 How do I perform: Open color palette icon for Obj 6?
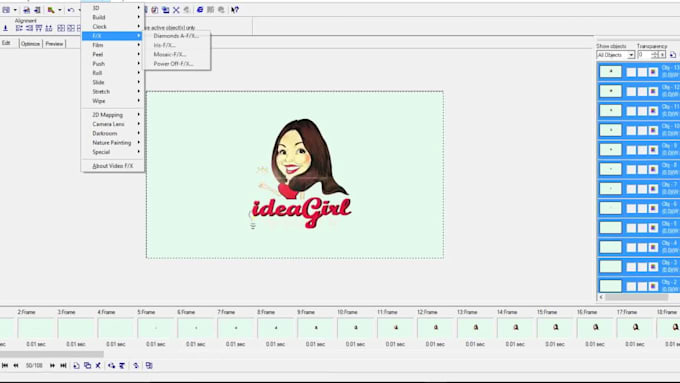(653, 209)
